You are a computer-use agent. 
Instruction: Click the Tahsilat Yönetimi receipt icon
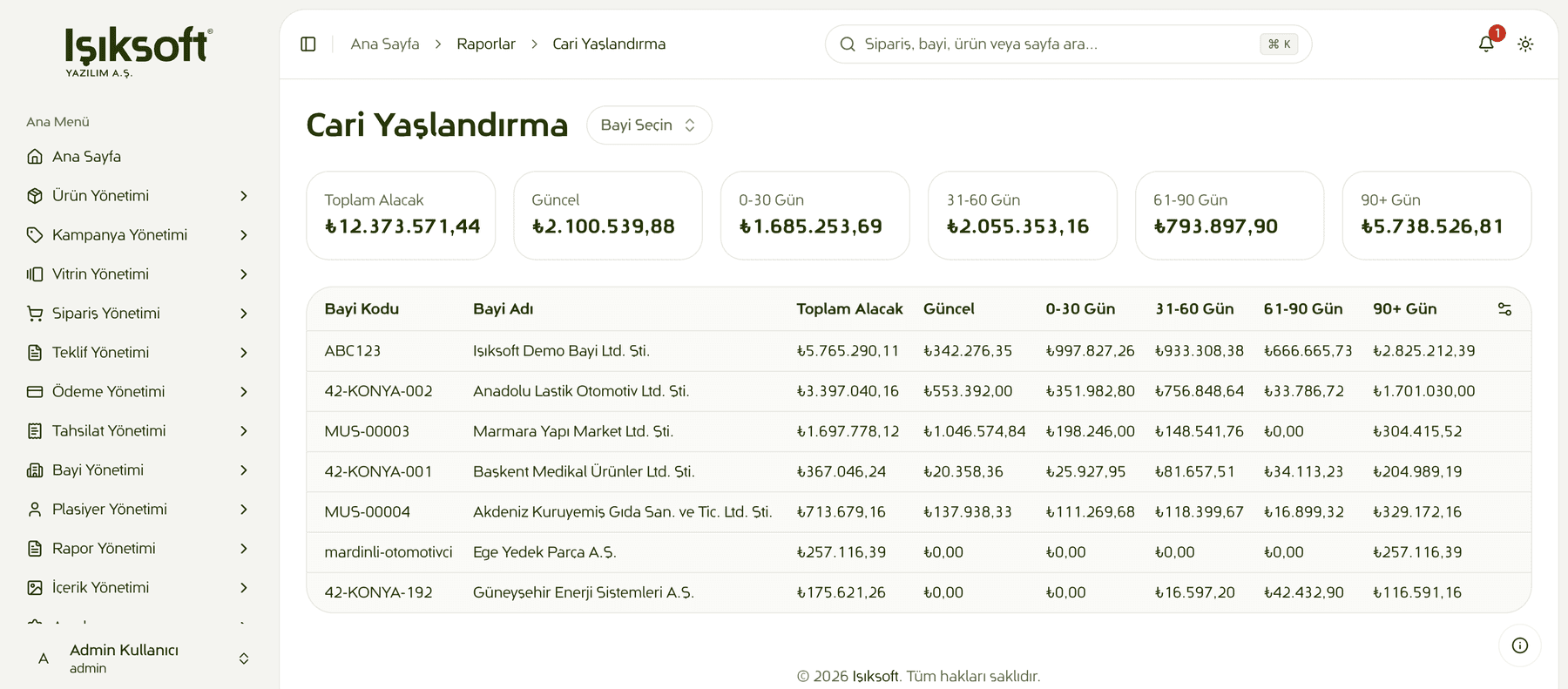tap(35, 431)
